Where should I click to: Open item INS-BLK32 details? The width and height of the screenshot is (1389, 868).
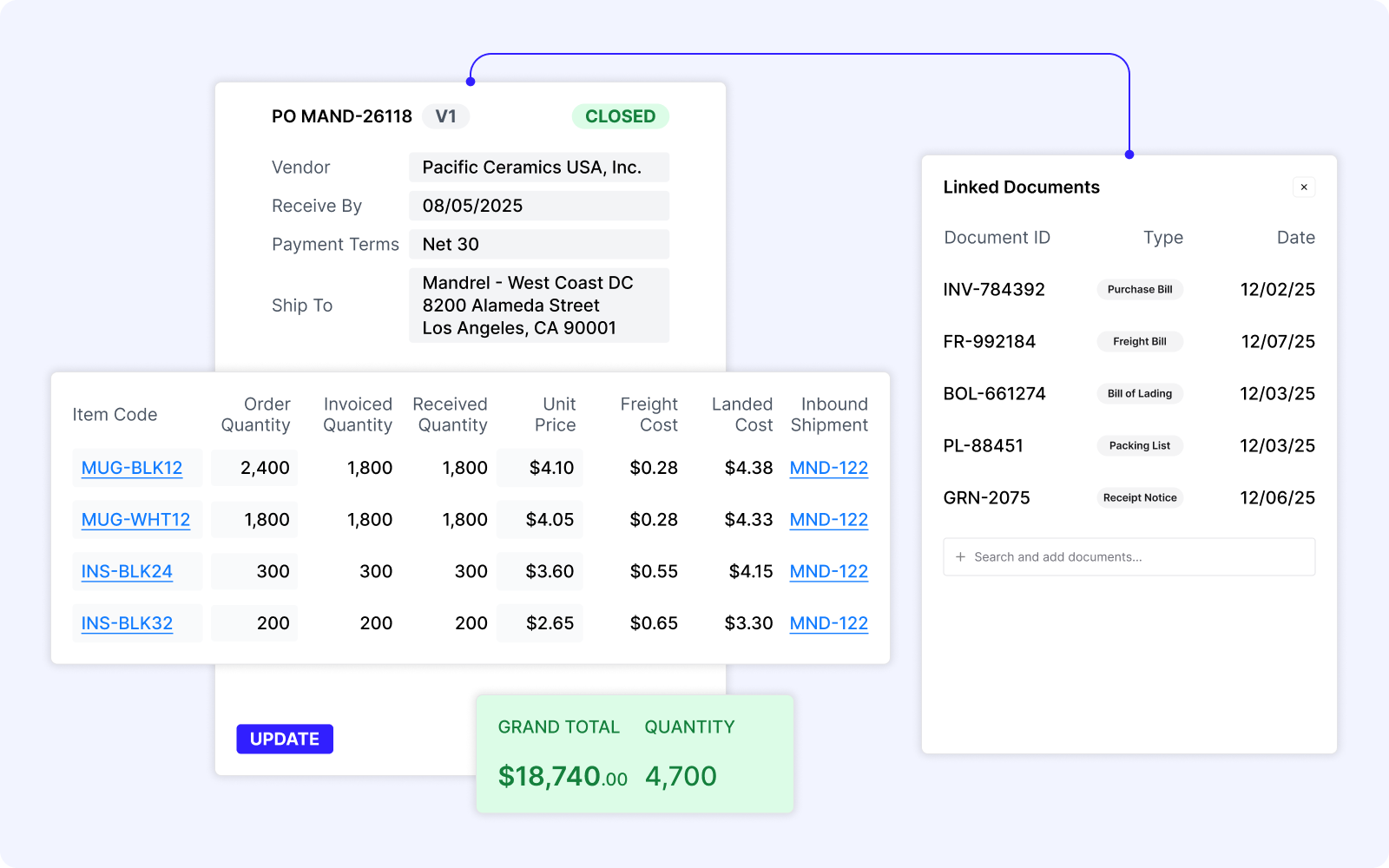click(x=127, y=623)
